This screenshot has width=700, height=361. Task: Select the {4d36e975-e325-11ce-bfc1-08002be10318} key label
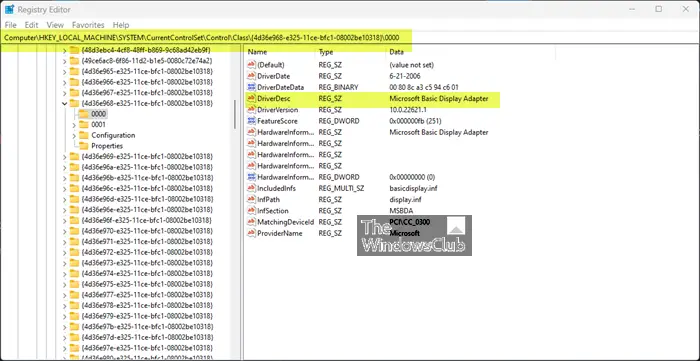(147, 284)
